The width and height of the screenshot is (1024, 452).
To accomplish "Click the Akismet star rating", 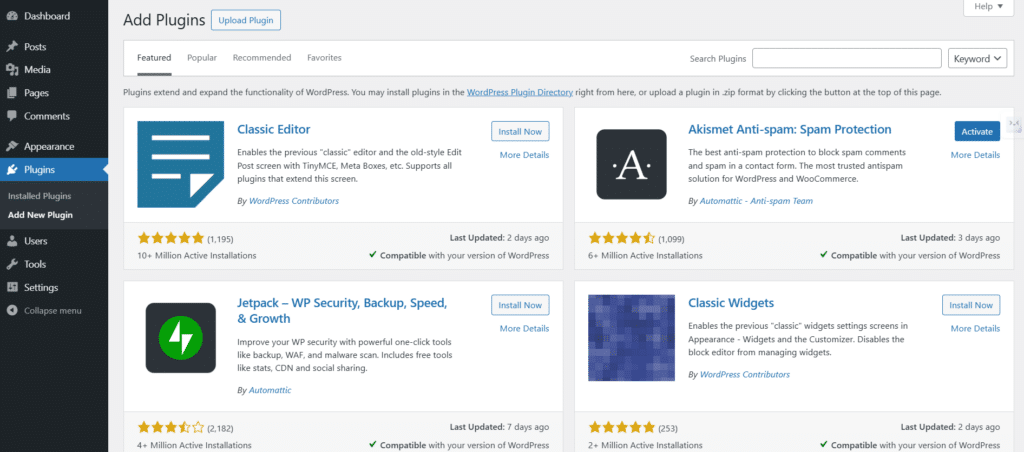I will coord(621,238).
